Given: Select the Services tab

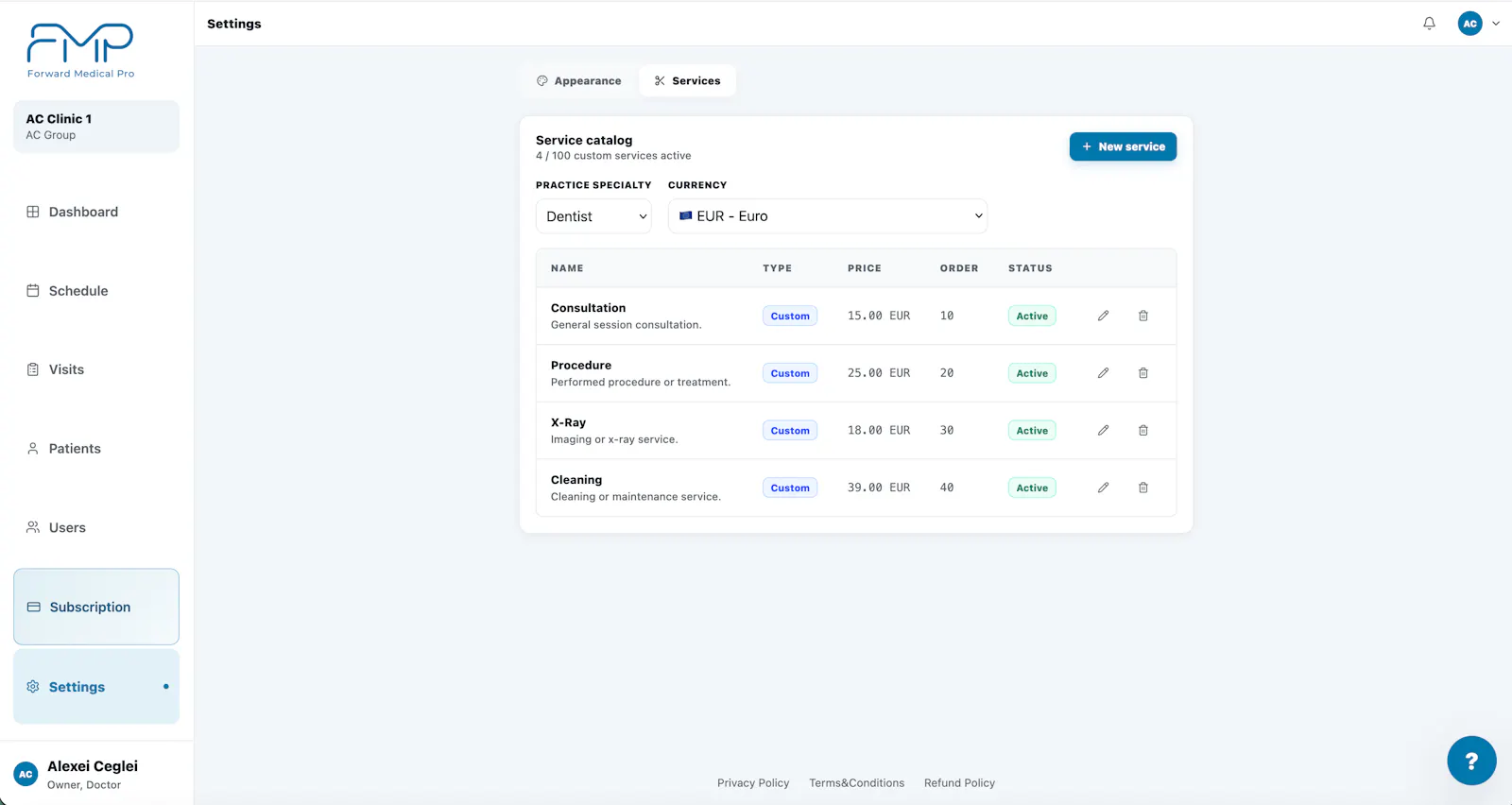Looking at the screenshot, I should click(687, 81).
